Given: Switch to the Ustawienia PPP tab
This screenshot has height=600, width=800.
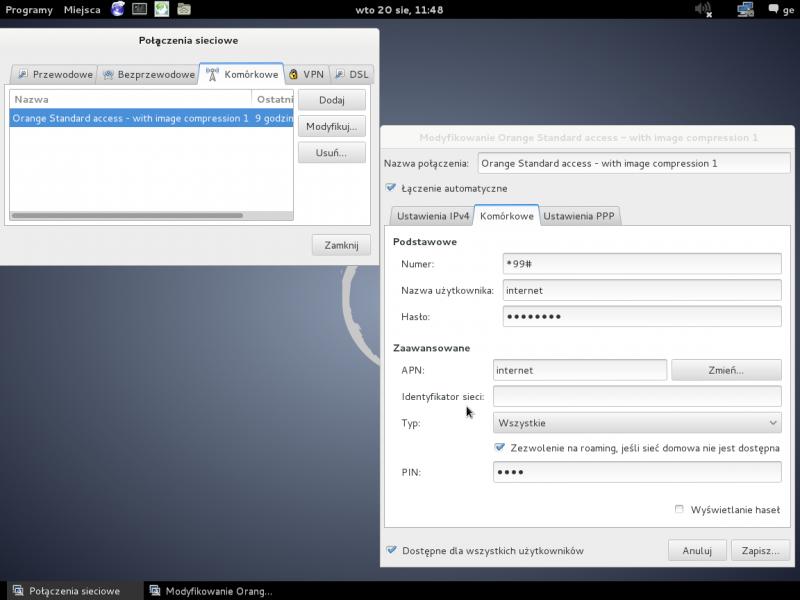Looking at the screenshot, I should [x=578, y=216].
